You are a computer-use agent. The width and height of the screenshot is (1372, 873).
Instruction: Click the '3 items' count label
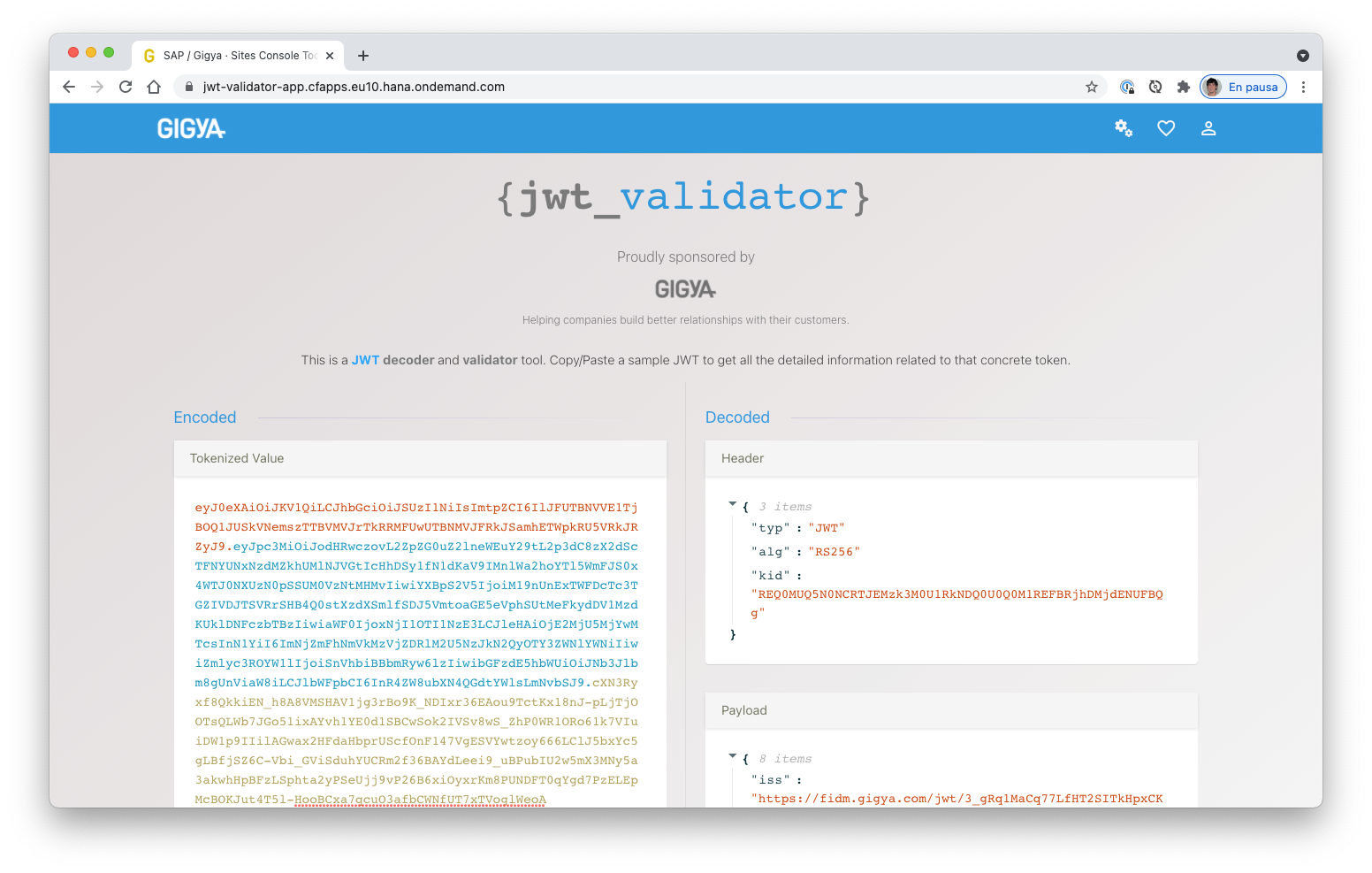785,507
